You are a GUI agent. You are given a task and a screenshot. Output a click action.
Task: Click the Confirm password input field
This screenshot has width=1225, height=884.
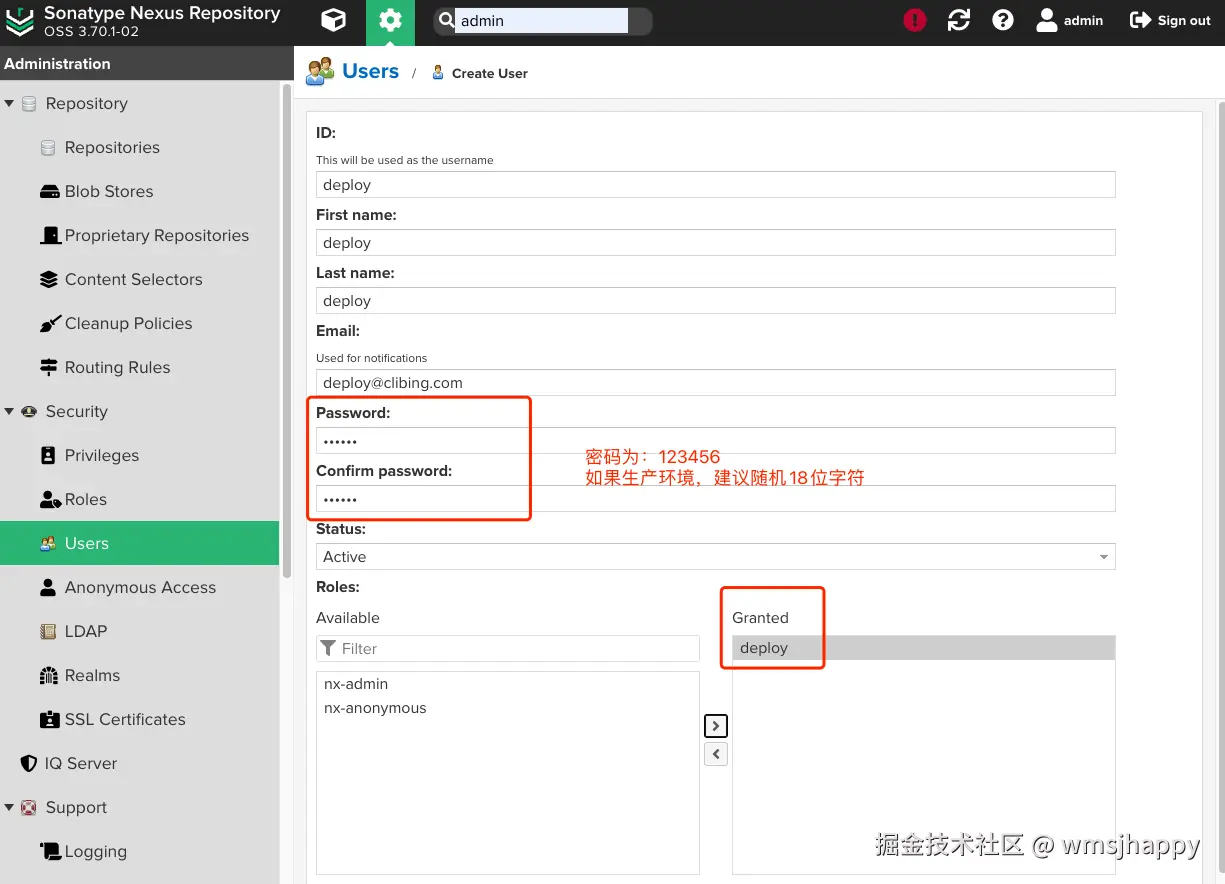click(715, 499)
